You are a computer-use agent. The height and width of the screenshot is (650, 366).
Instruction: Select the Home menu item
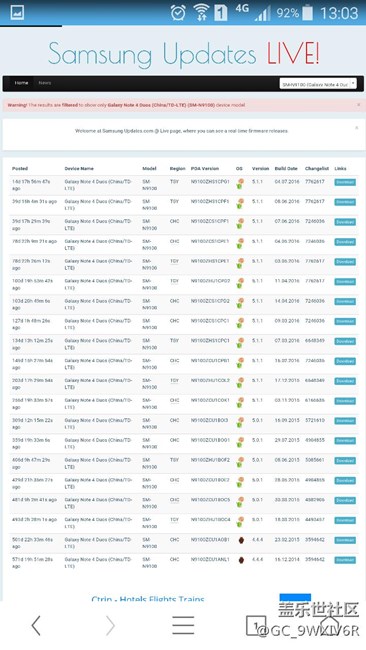coord(22,83)
